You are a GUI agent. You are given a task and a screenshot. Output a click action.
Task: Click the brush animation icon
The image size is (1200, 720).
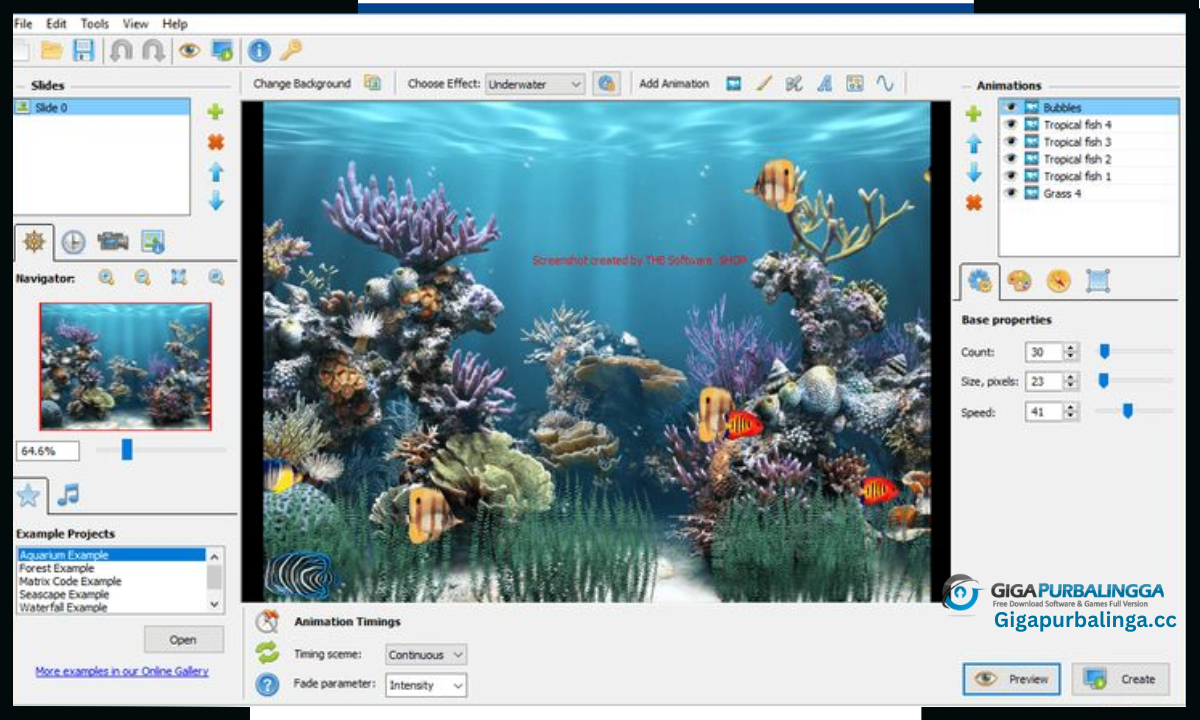pos(764,84)
